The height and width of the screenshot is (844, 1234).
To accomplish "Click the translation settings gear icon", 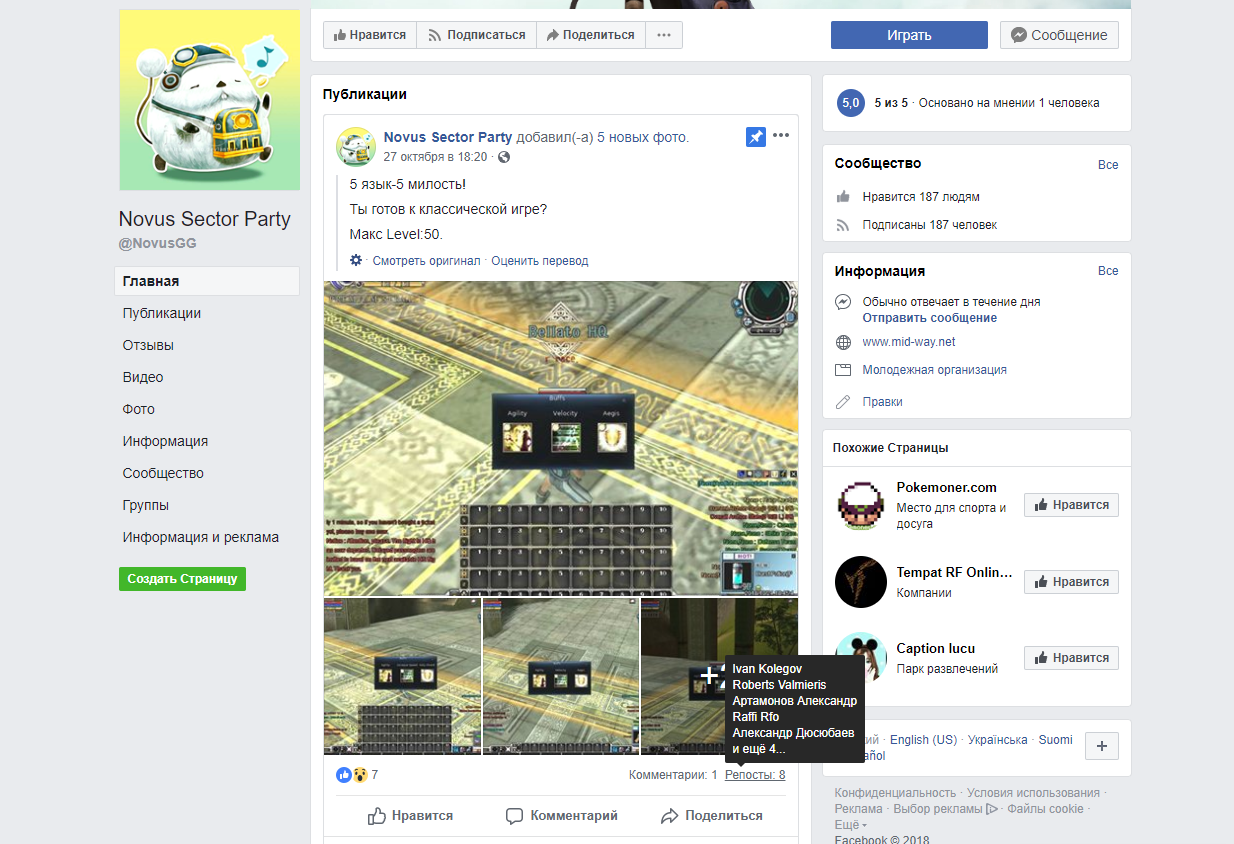I will 356,261.
